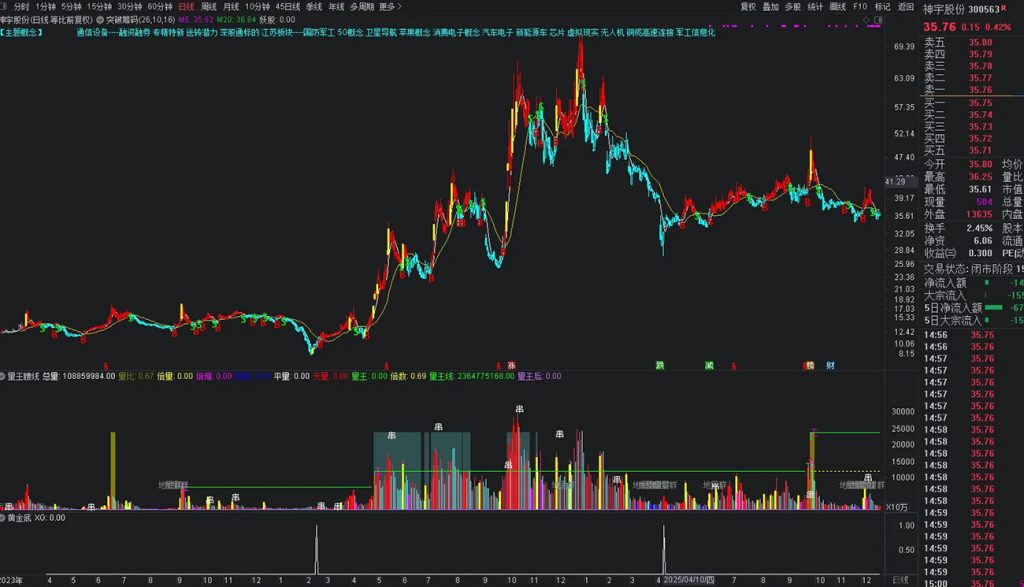Click the 财 marker on the chart

coord(831,366)
